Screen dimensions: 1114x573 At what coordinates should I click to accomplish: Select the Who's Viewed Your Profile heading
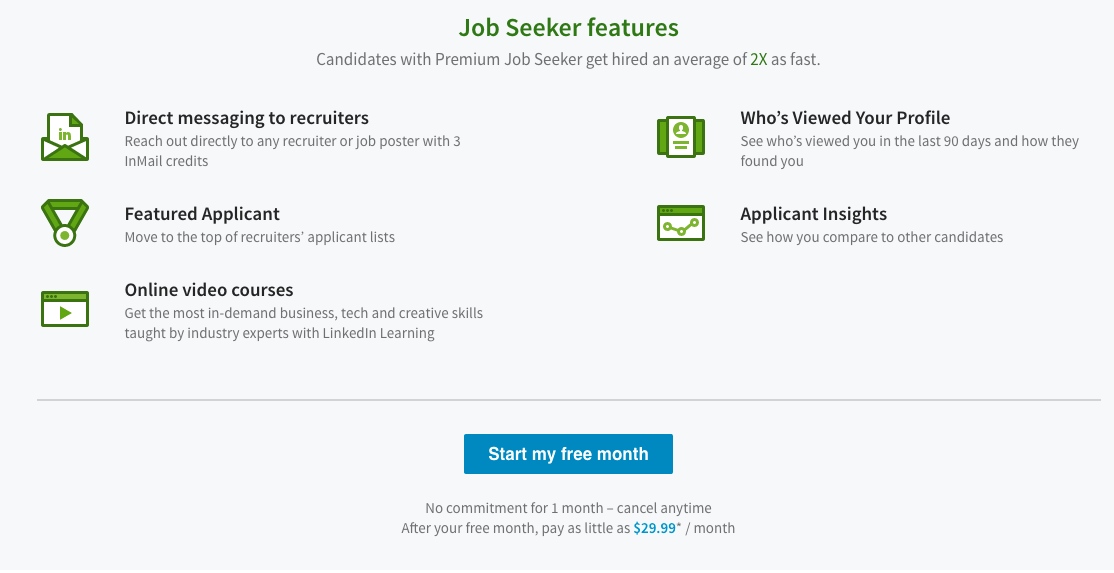pos(845,118)
